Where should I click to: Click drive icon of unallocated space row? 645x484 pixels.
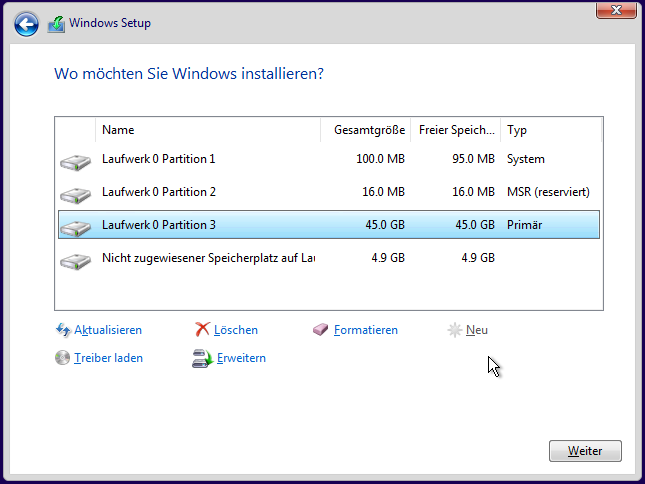pos(75,261)
